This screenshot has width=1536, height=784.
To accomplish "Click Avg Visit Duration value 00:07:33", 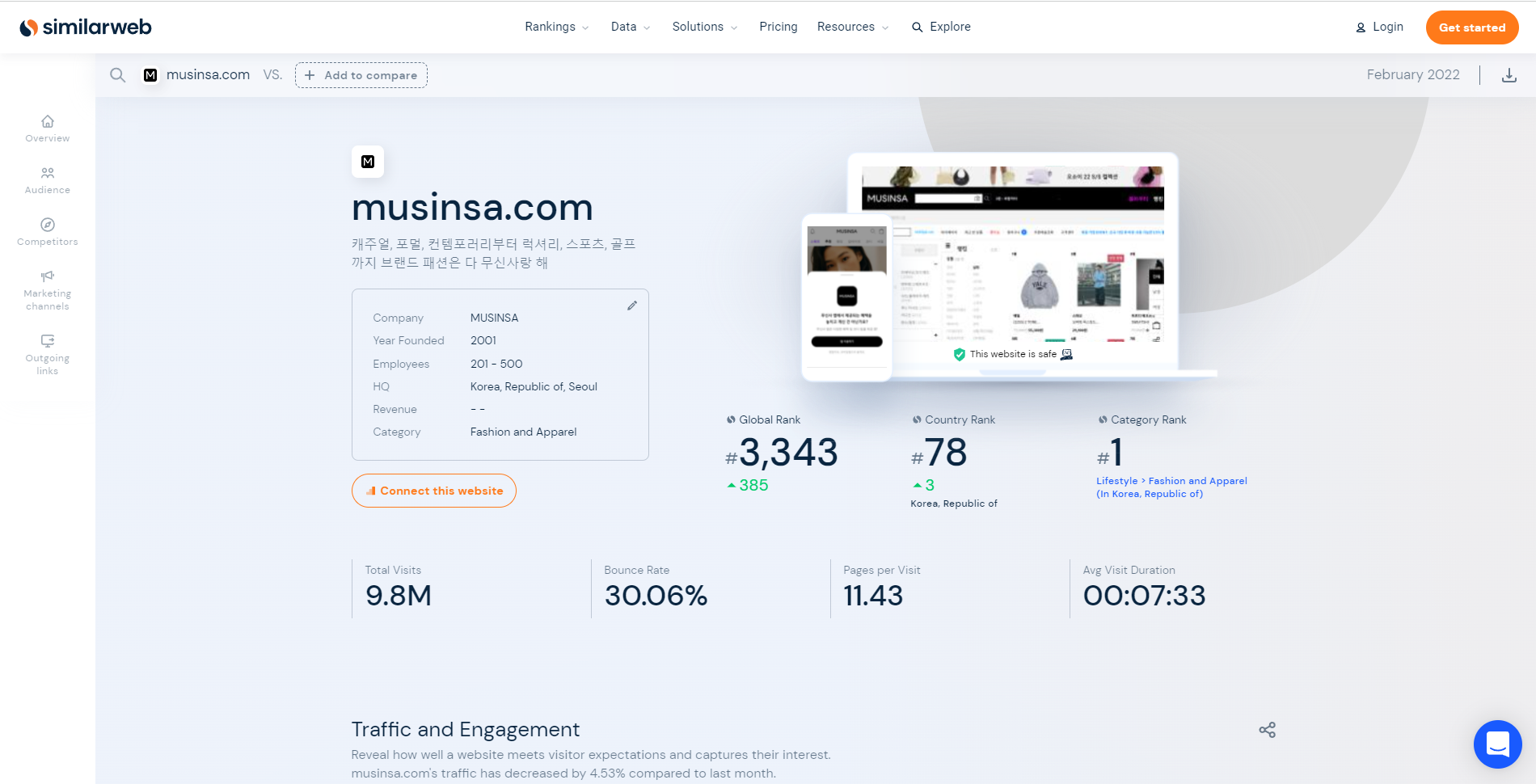I will pyautogui.click(x=1144, y=596).
